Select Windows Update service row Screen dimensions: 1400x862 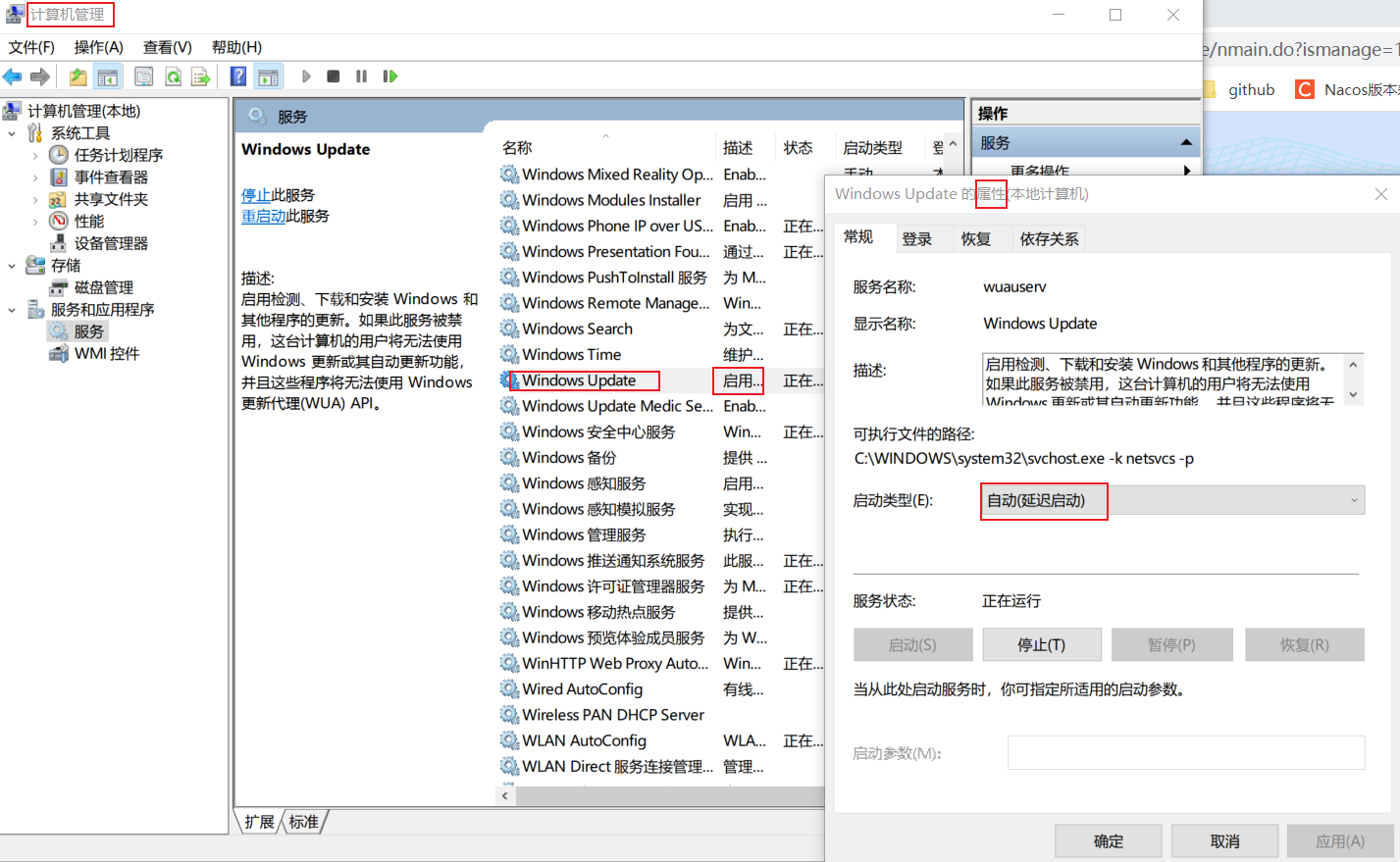[580, 380]
